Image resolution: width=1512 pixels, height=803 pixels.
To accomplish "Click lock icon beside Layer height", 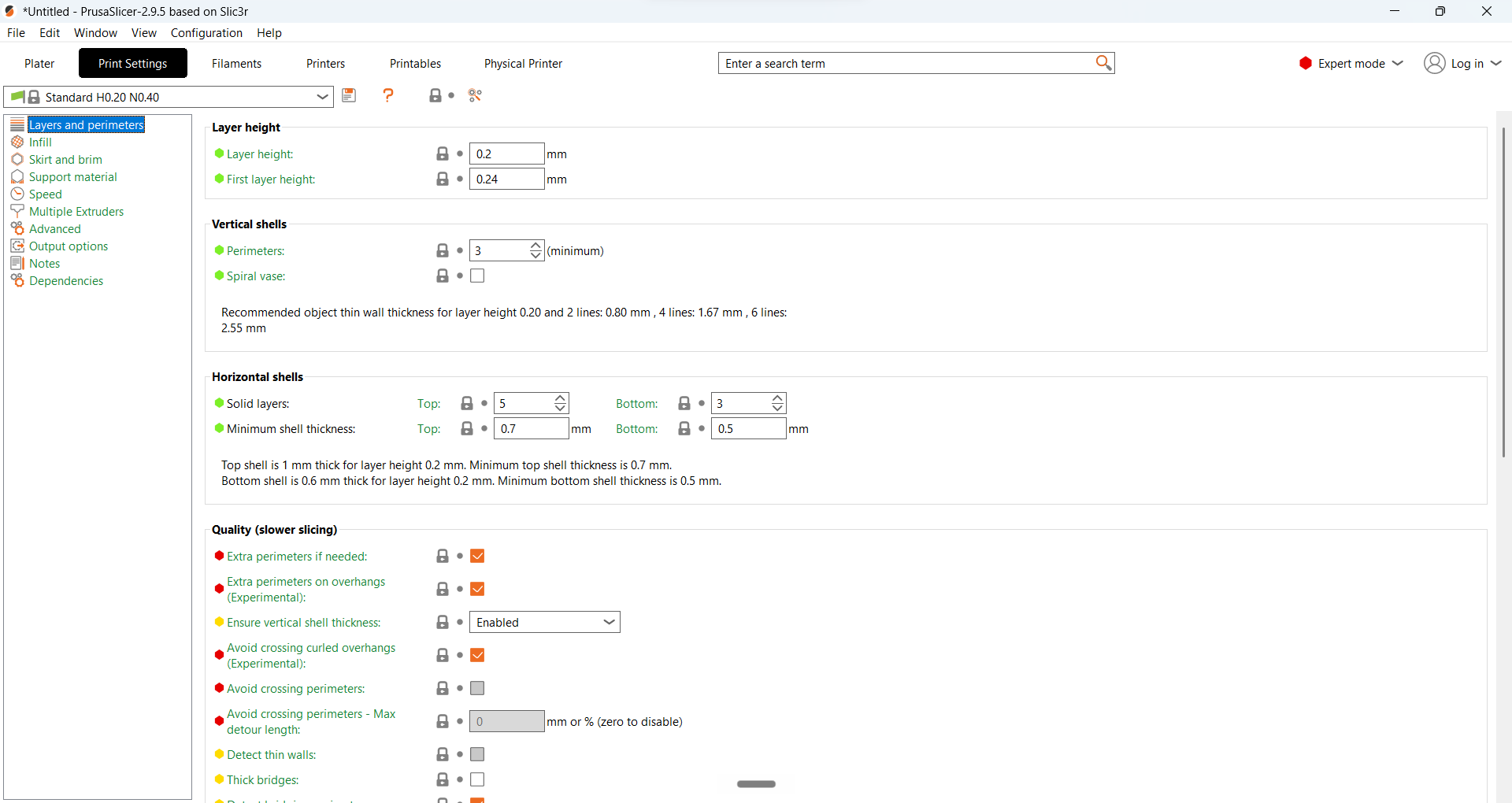I will coord(443,154).
